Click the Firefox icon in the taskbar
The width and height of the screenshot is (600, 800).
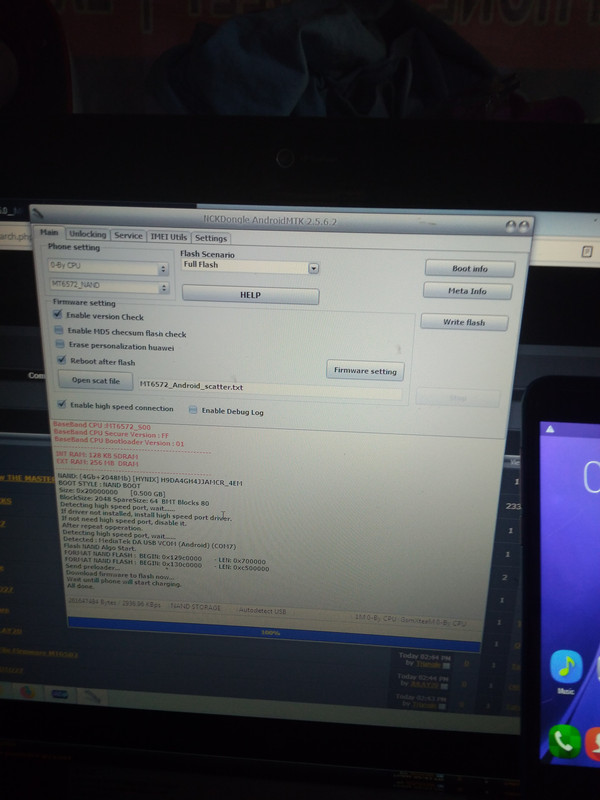point(28,691)
